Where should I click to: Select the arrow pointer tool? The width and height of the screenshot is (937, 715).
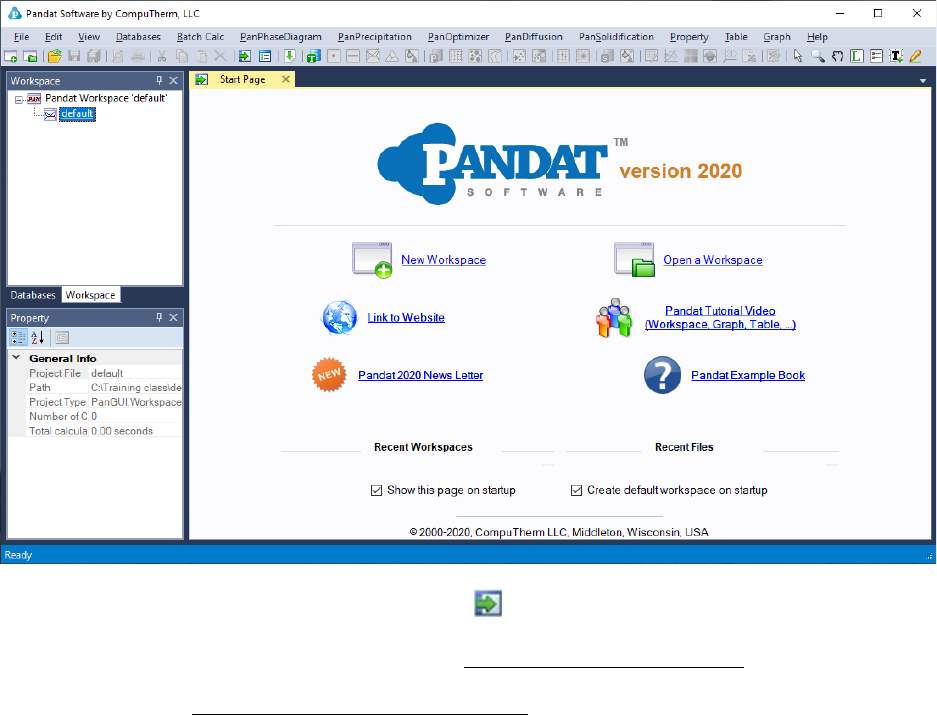[798, 56]
